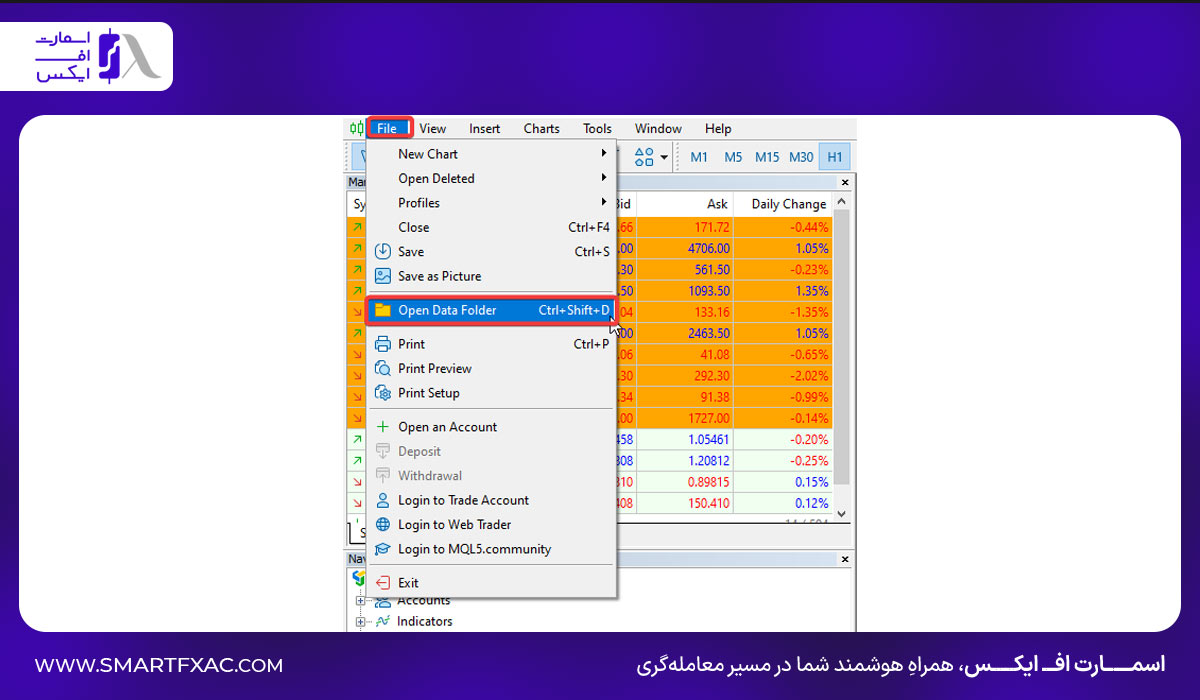
Task: Expand the Accounts tree node
Action: tap(361, 601)
